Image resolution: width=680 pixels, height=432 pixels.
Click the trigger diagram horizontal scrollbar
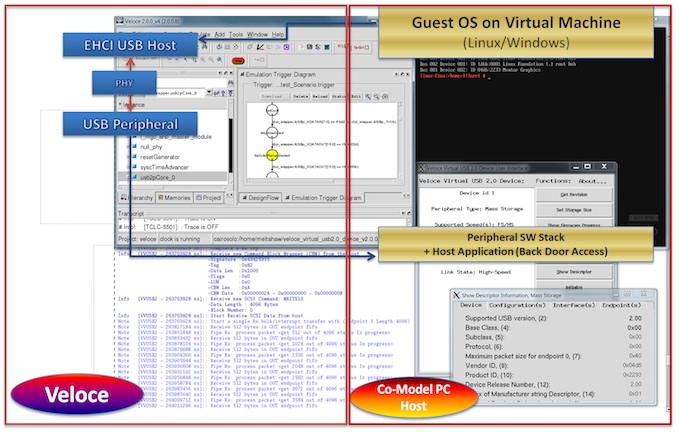(321, 181)
